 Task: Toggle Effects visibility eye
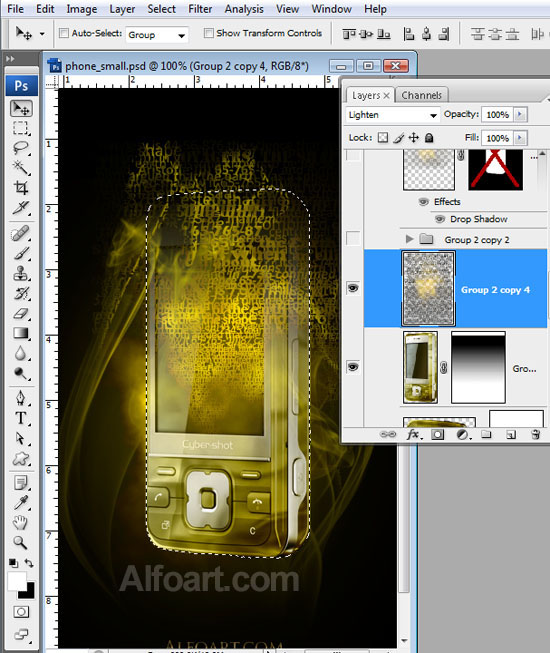coord(423,202)
